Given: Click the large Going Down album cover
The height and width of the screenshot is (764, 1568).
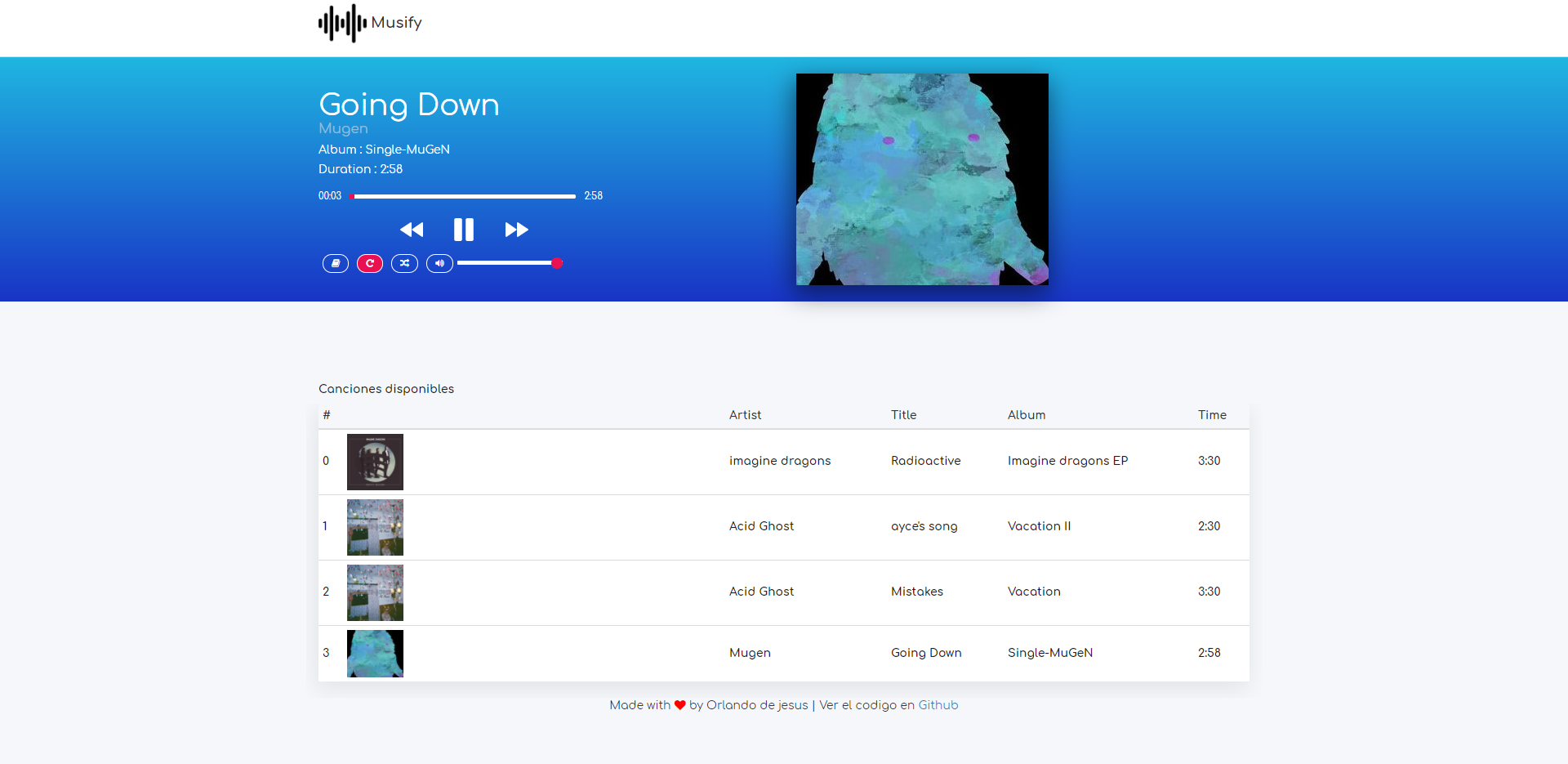Looking at the screenshot, I should click(922, 179).
